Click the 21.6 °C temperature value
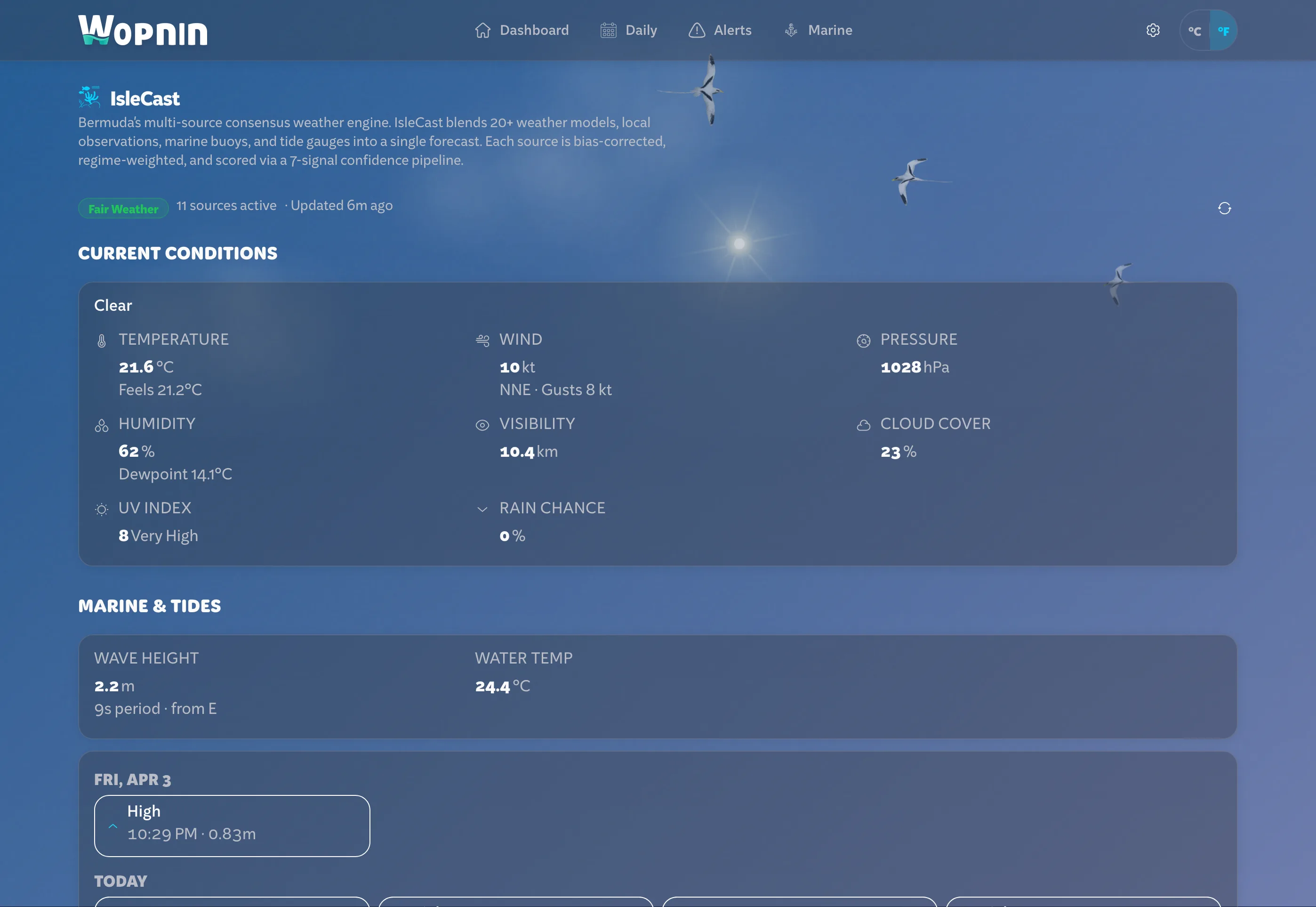 (146, 366)
